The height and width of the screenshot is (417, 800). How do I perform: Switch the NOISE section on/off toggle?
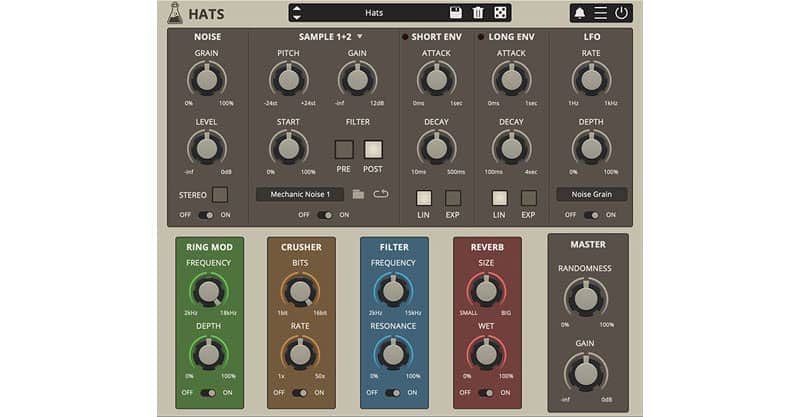tap(206, 215)
